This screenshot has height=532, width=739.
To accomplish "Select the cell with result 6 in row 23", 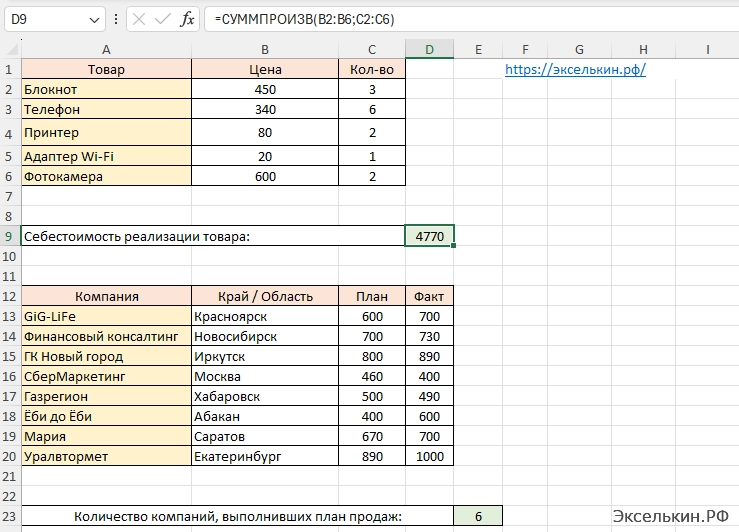I will (478, 516).
